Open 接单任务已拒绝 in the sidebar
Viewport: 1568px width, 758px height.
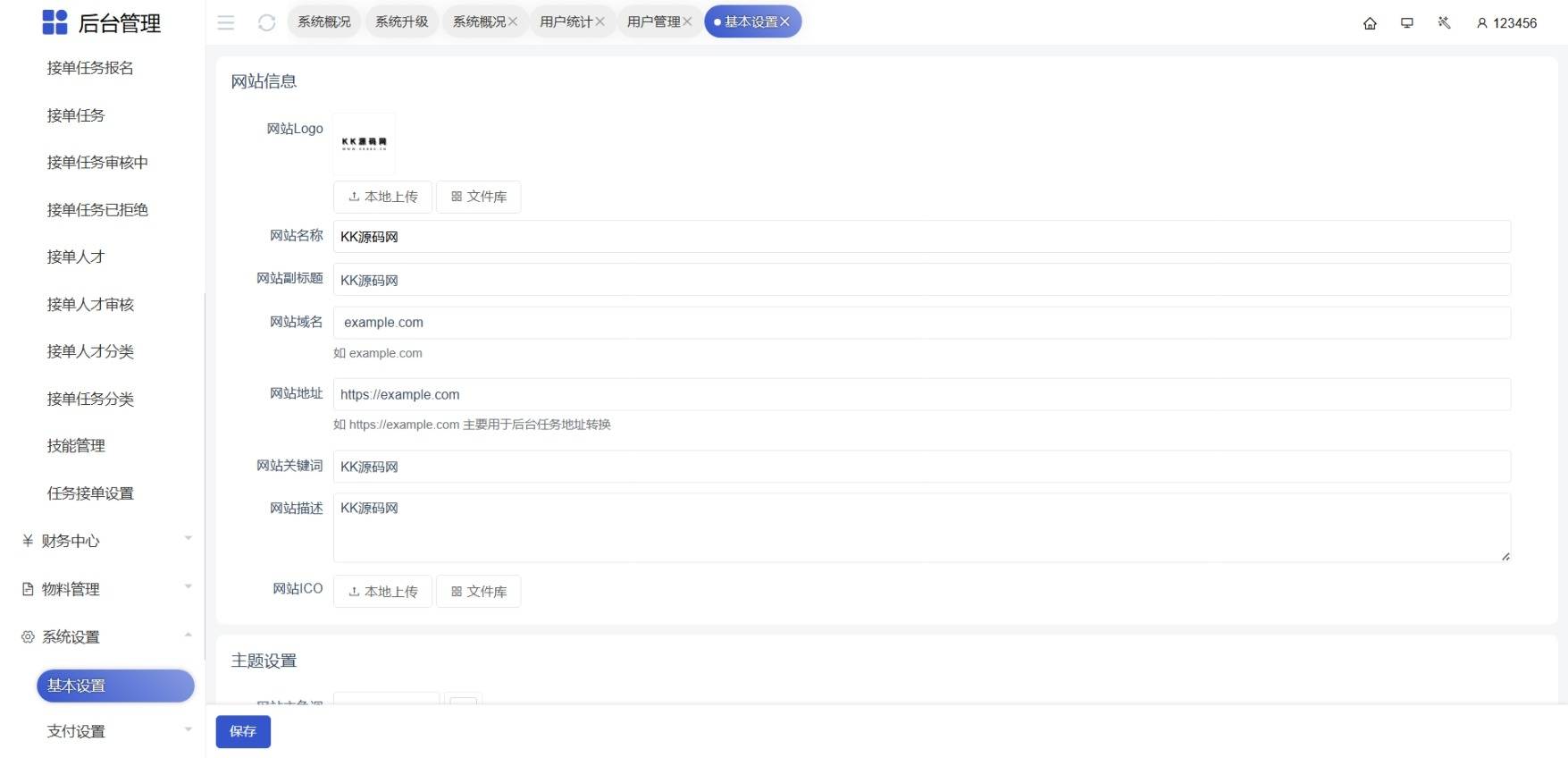click(x=97, y=210)
